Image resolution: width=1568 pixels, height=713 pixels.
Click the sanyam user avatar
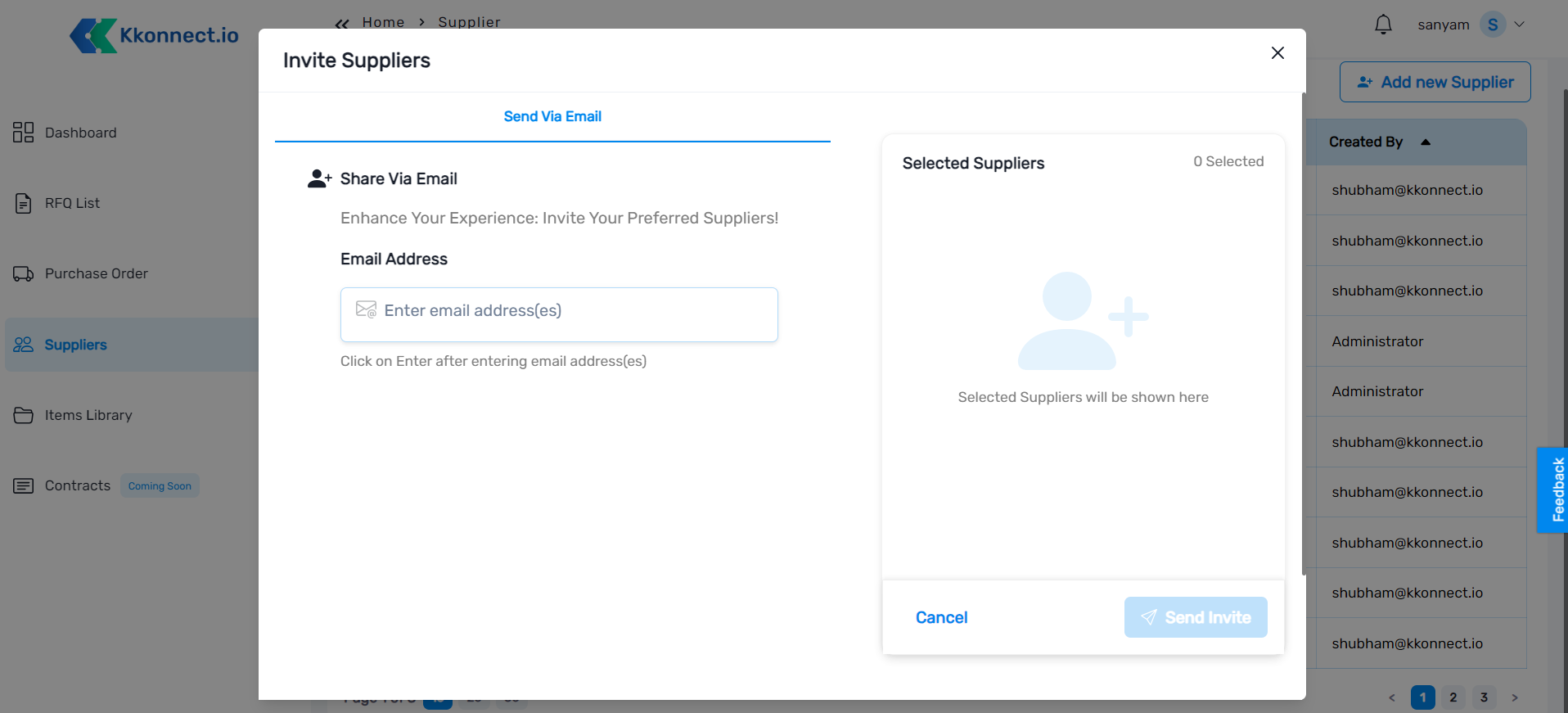(1493, 25)
